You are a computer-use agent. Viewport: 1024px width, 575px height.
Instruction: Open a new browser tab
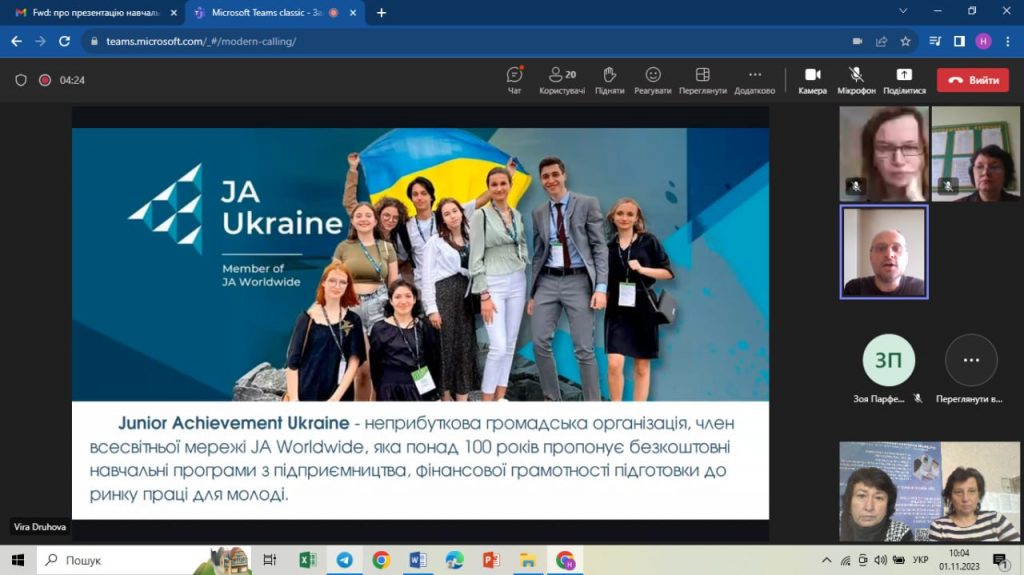point(381,12)
